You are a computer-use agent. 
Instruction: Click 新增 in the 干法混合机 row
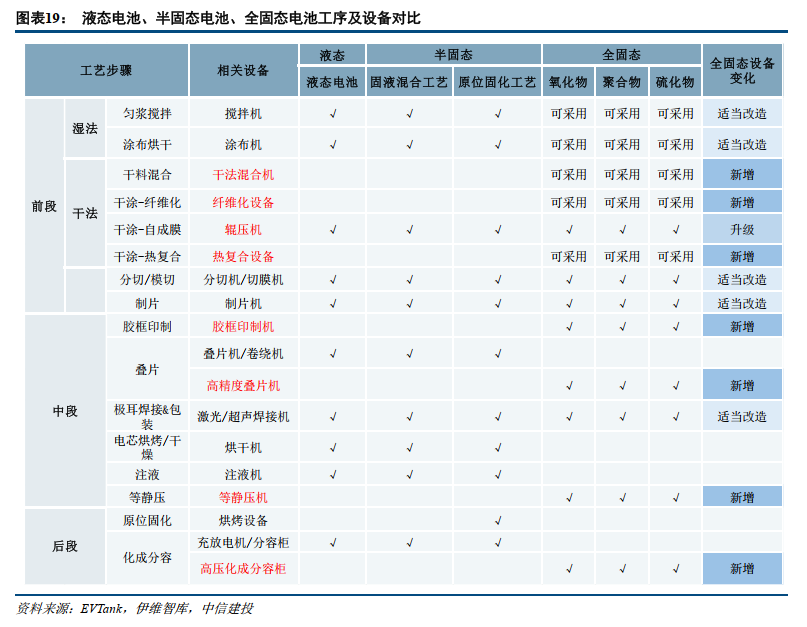click(x=742, y=175)
